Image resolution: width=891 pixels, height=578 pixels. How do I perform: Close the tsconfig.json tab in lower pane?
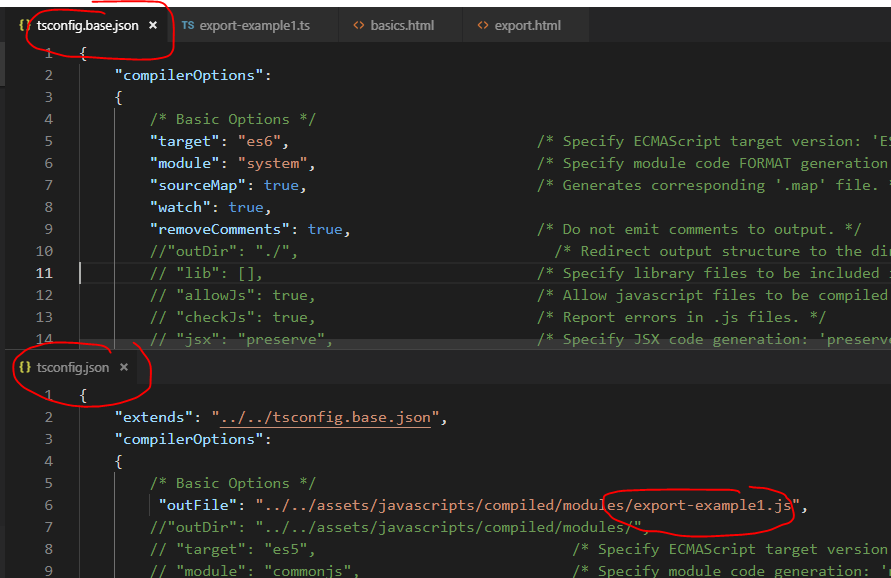[x=124, y=367]
